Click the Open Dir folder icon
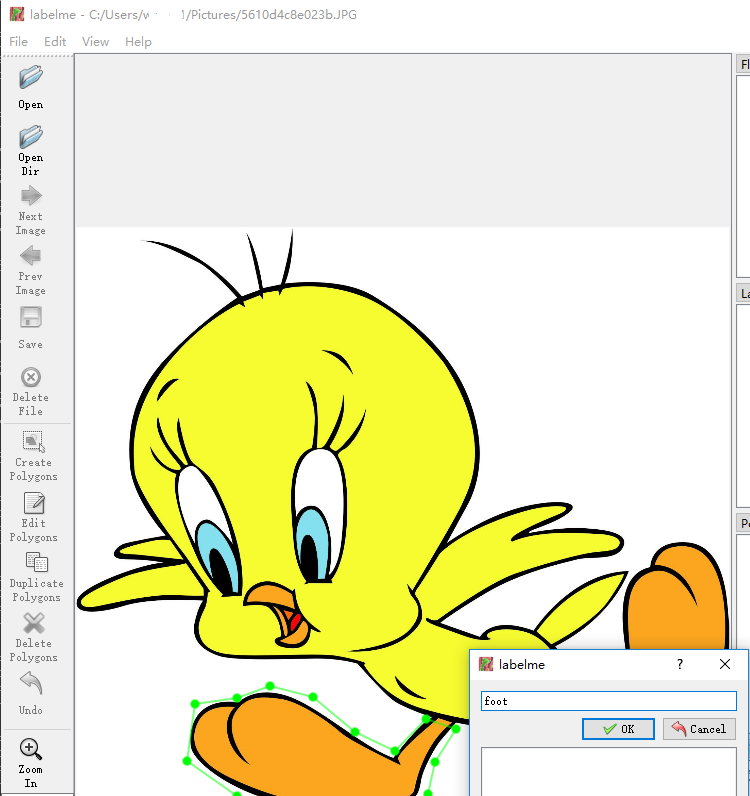The image size is (750, 796). (30, 137)
